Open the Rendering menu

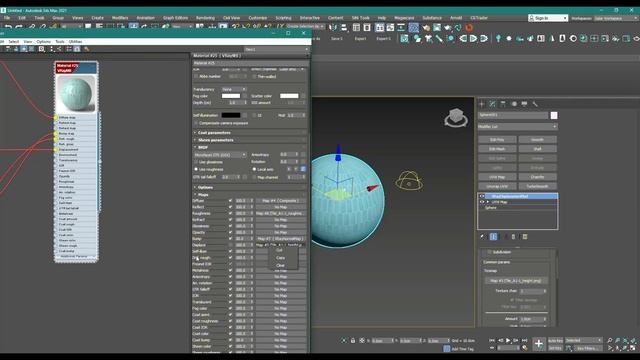click(205, 18)
